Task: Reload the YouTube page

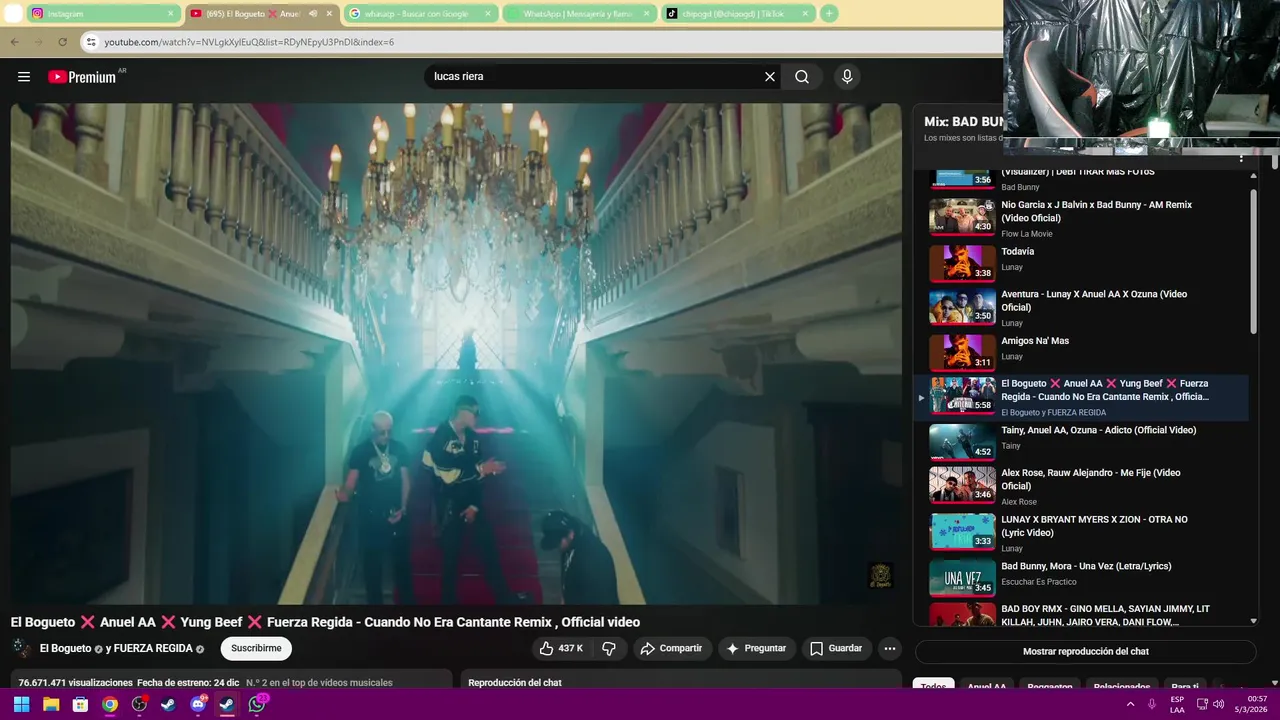Action: coord(62,42)
